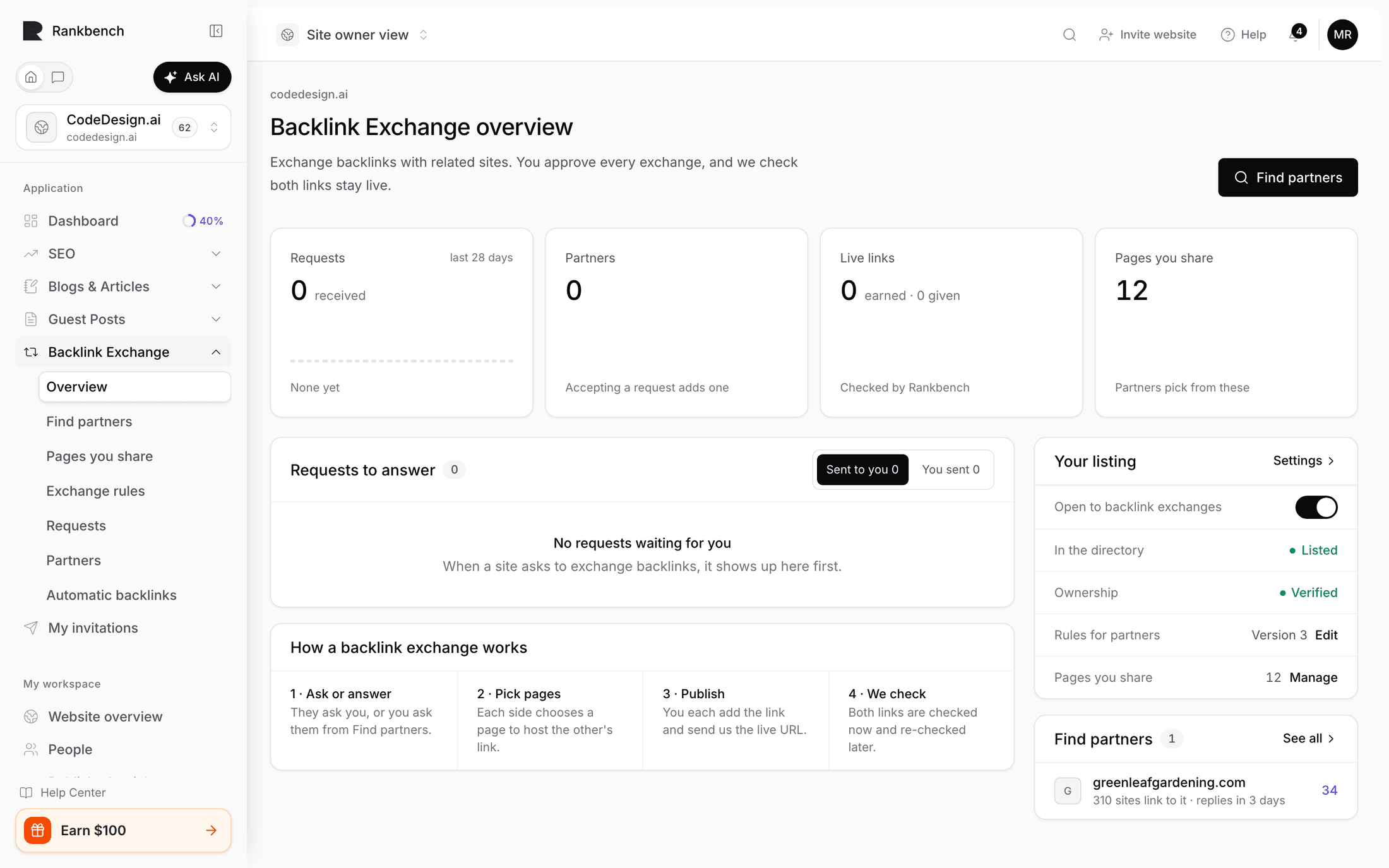1389x868 pixels.
Task: Click the SEO trend icon
Action: click(31, 254)
